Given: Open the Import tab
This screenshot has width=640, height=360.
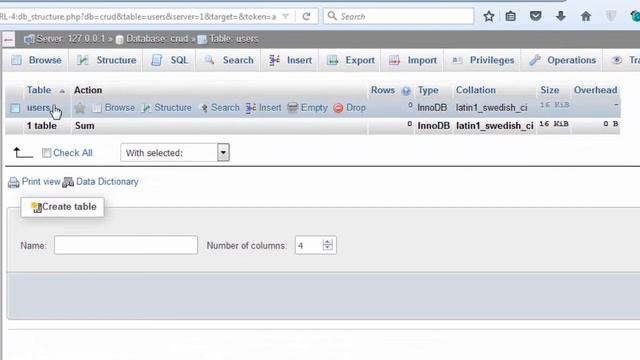Looking at the screenshot, I should point(412,60).
